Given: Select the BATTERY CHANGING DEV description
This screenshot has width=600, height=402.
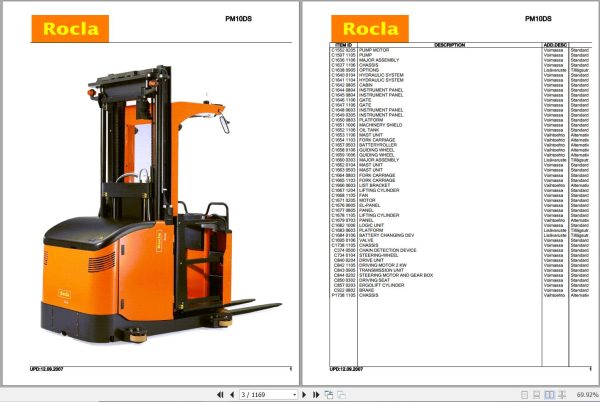Looking at the screenshot, I should click(x=386, y=235).
